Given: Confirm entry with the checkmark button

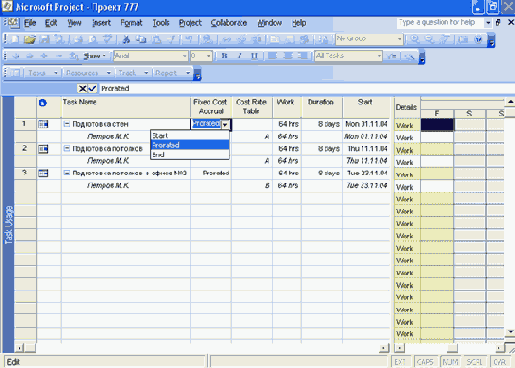Looking at the screenshot, I should (x=92, y=88).
